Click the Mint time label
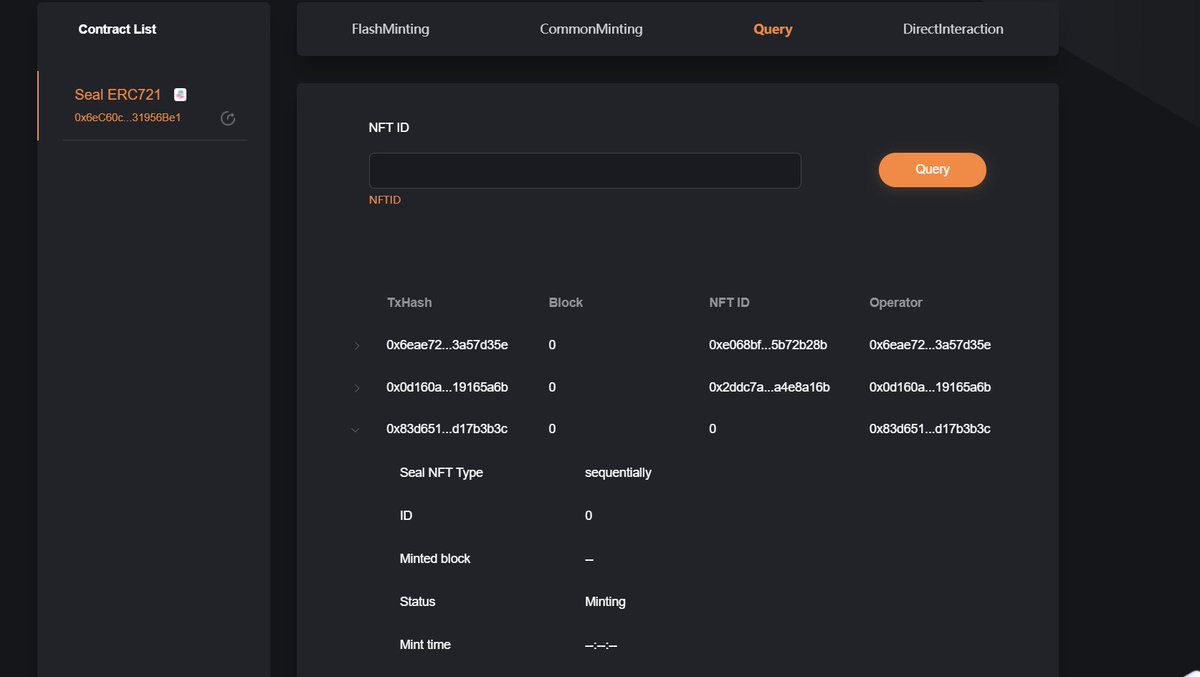The image size is (1200, 677). [425, 645]
